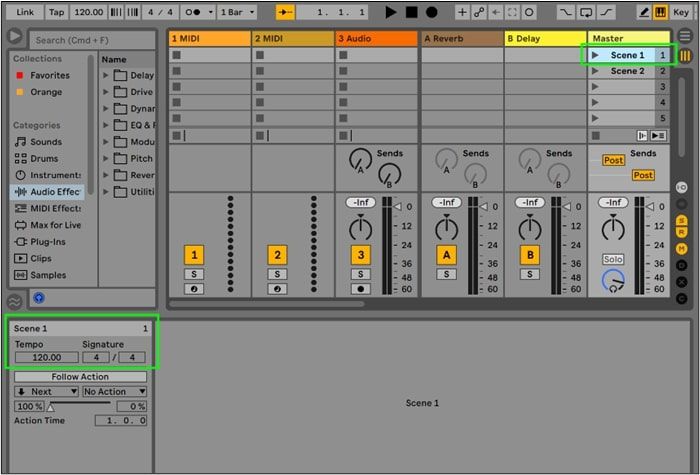This screenshot has width=700, height=475.
Task: Solo track 1 MIDI with S button
Action: tap(194, 274)
